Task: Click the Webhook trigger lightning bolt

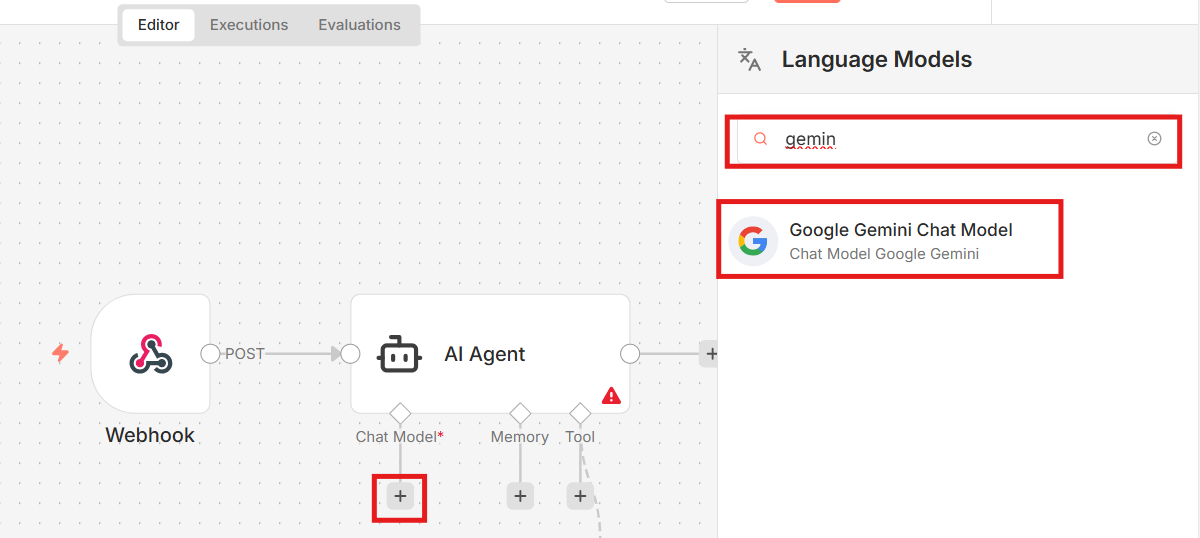Action: pyautogui.click(x=60, y=353)
